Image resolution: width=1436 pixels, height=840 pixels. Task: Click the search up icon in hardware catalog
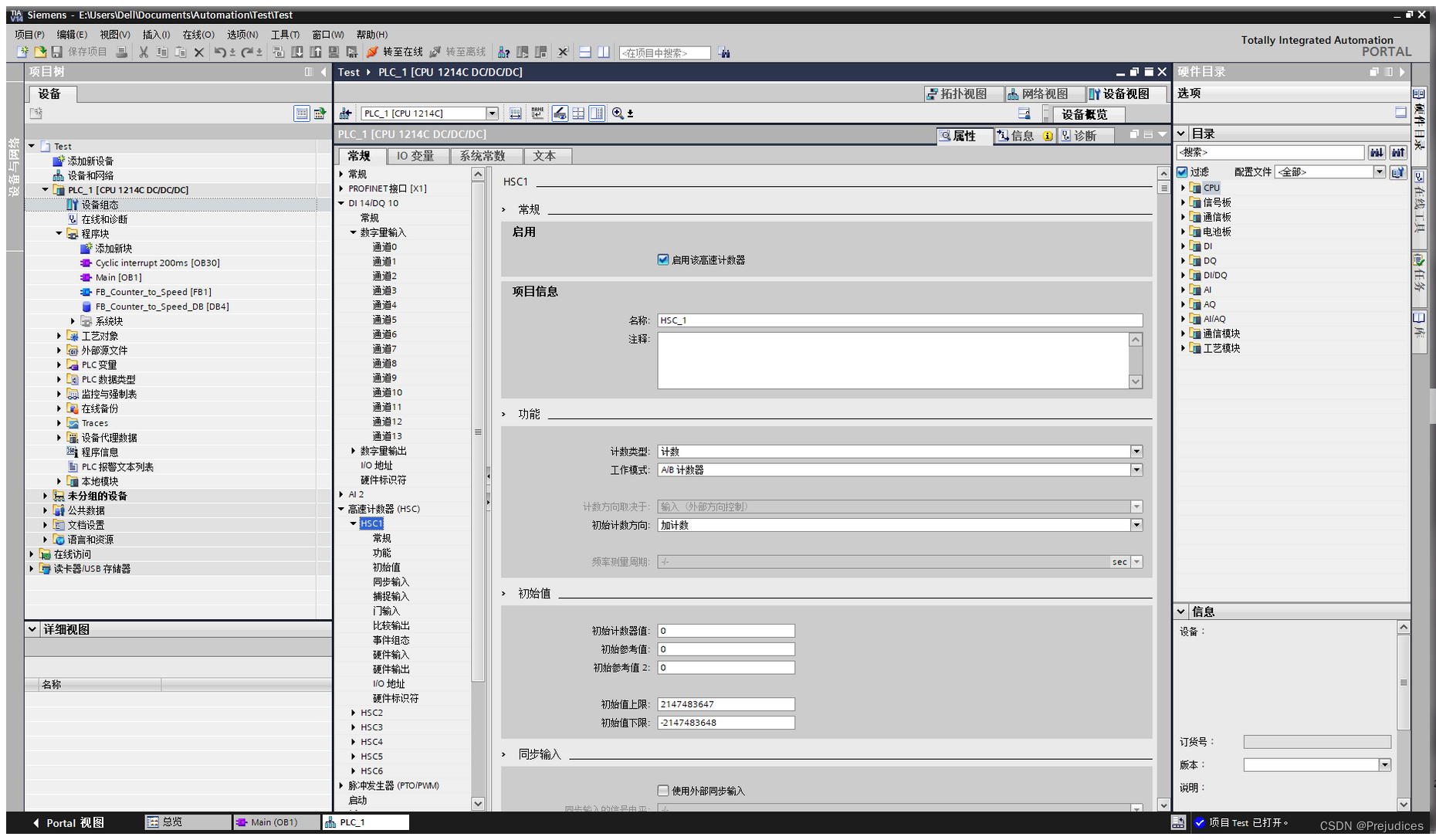tap(1398, 152)
